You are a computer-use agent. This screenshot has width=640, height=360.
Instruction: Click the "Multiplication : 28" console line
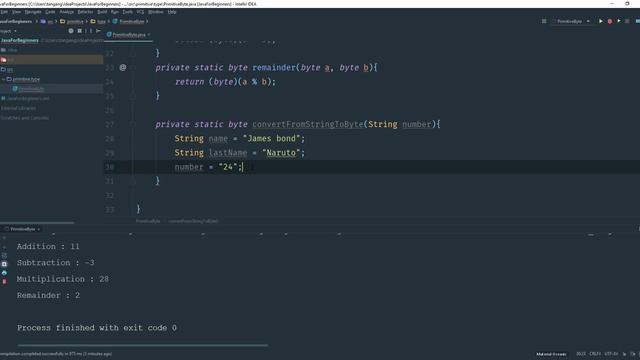(63, 279)
